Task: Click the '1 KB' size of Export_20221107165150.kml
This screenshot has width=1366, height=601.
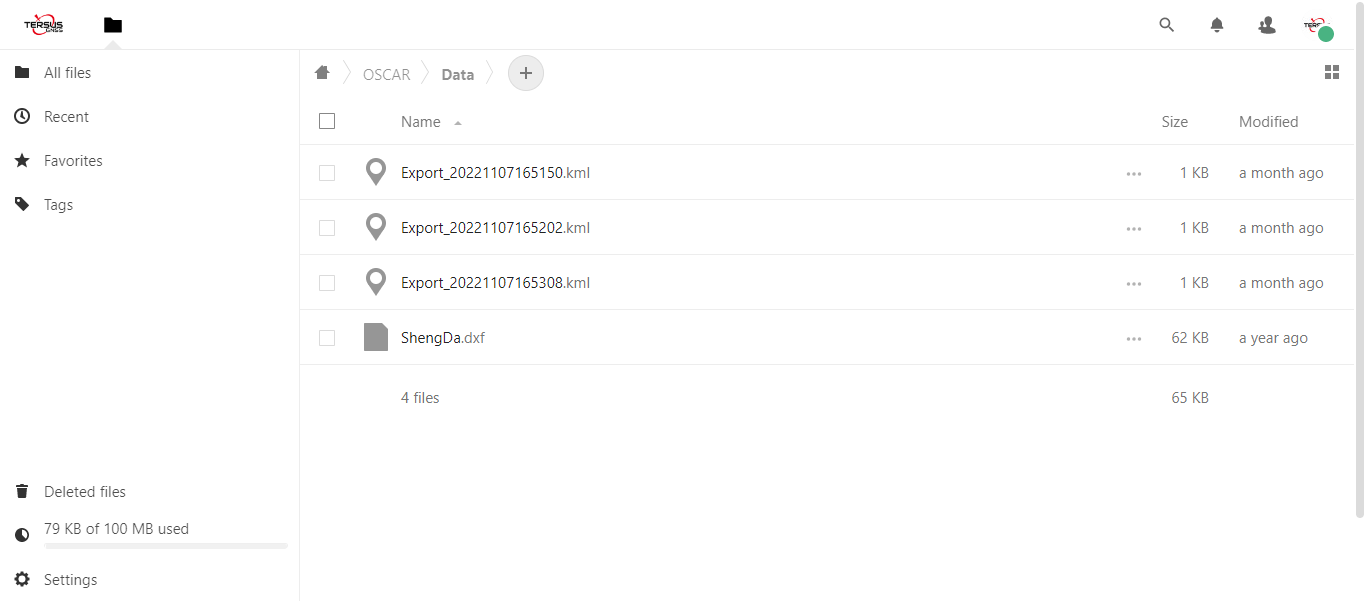Action: pyautogui.click(x=1194, y=173)
